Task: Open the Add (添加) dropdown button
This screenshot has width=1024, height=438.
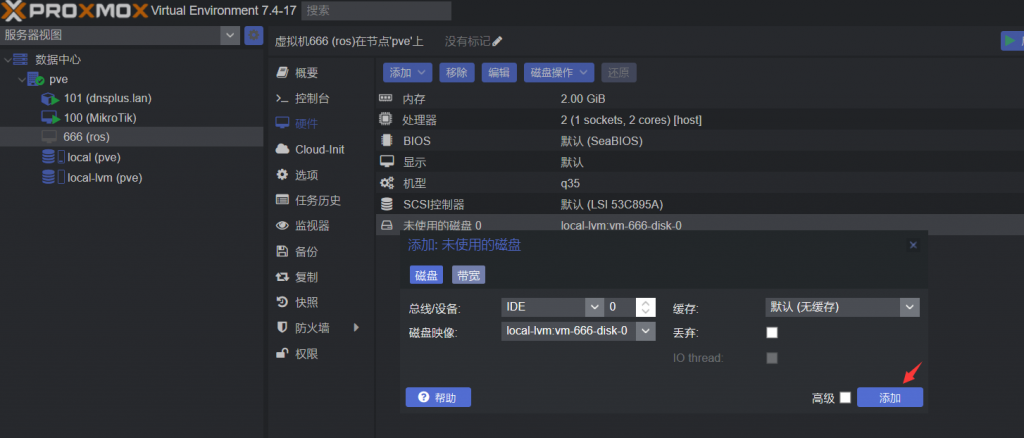Action: pyautogui.click(x=407, y=72)
